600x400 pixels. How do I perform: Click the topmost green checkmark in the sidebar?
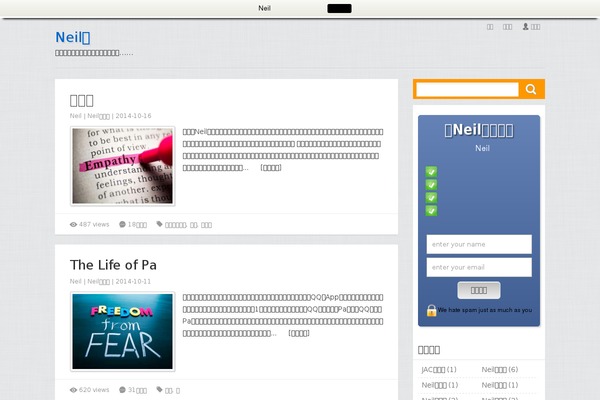[431, 172]
